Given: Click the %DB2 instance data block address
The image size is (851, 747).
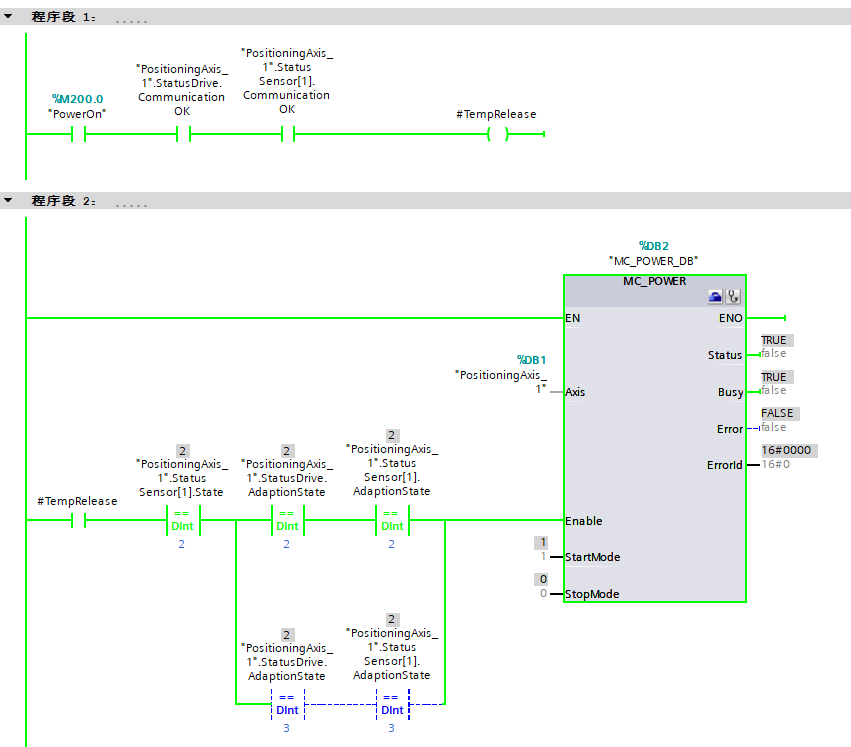Looking at the screenshot, I should click(x=655, y=245).
